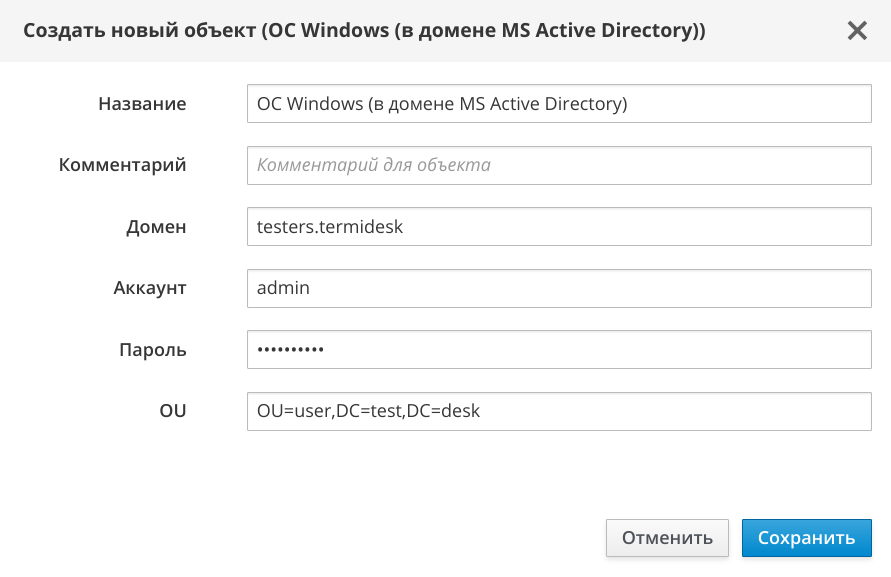Click the Название input field
Viewport: 891px width, 577px height.
(x=559, y=103)
